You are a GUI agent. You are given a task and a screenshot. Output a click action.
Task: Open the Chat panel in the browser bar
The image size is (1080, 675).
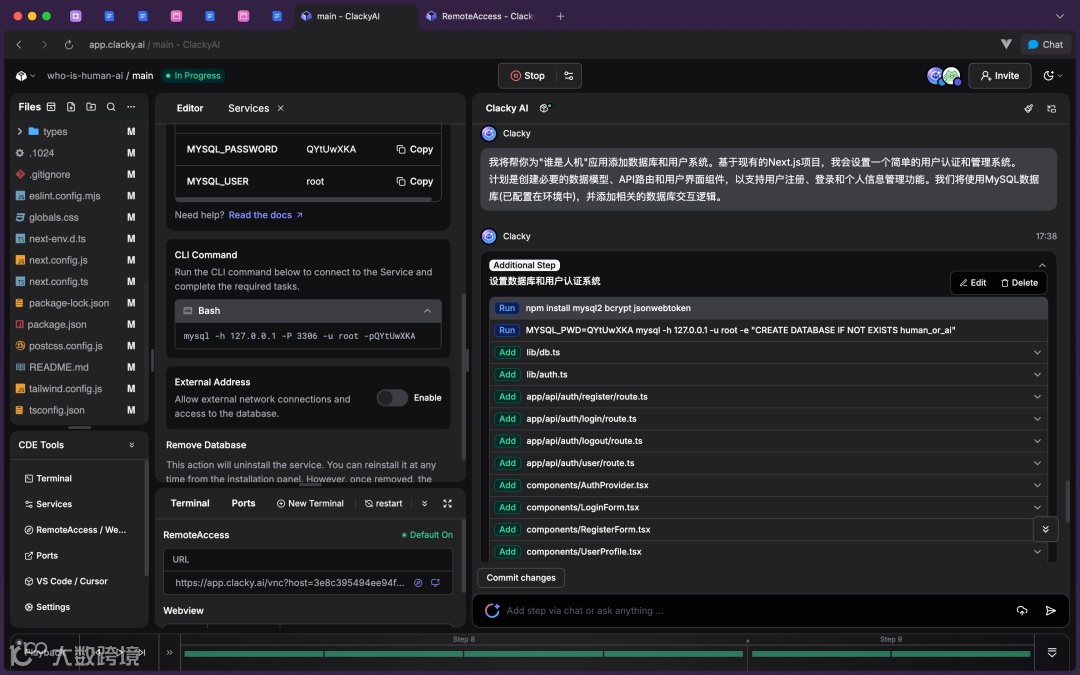pyautogui.click(x=1045, y=45)
